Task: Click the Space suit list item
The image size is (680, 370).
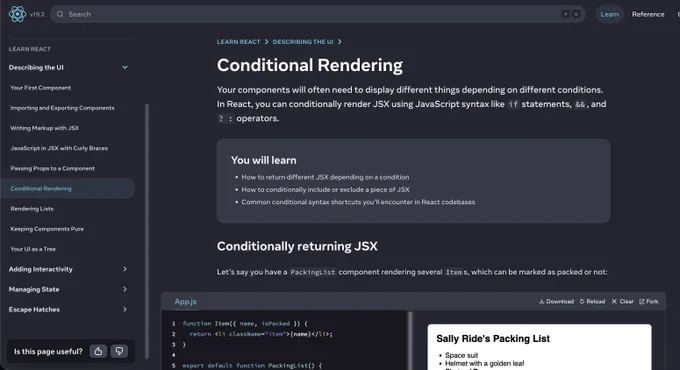Action: (x=461, y=355)
